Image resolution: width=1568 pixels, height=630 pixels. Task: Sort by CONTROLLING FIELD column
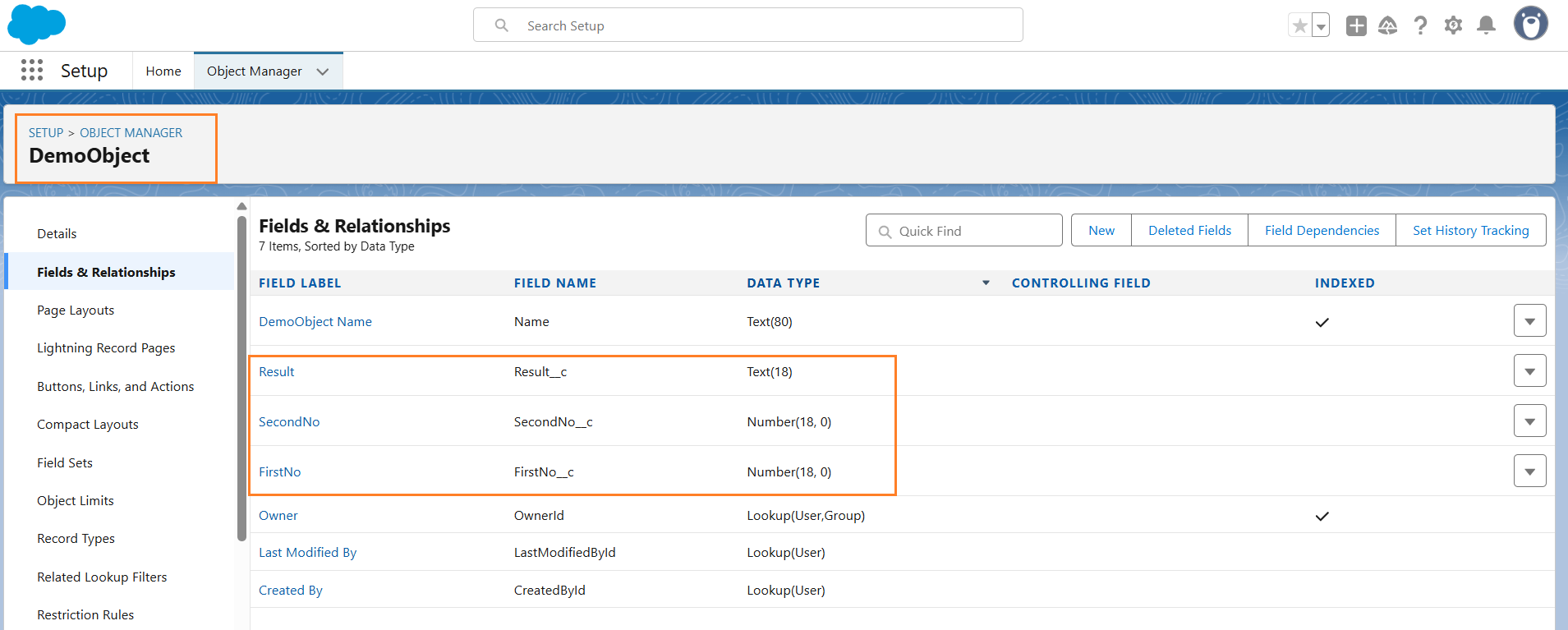tap(1081, 283)
